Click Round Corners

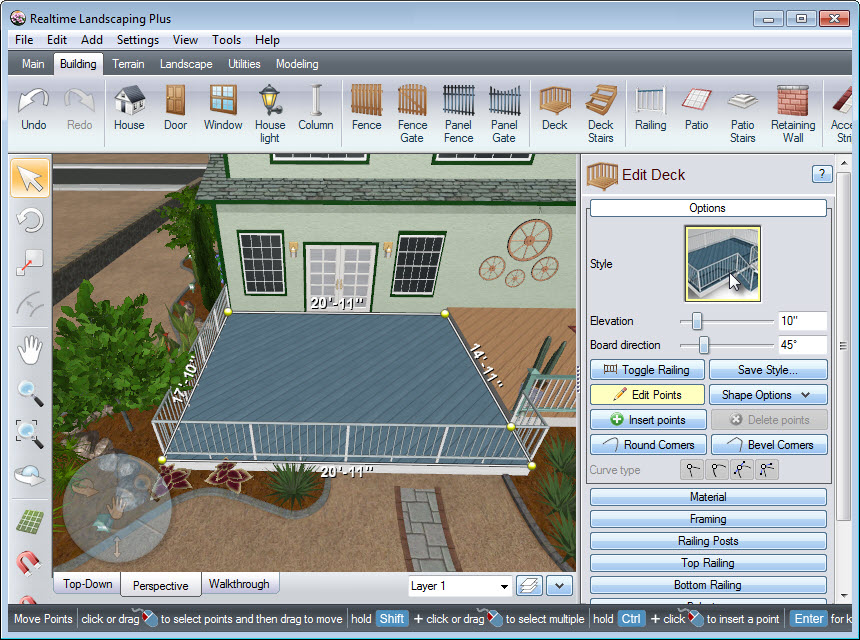[x=648, y=445]
